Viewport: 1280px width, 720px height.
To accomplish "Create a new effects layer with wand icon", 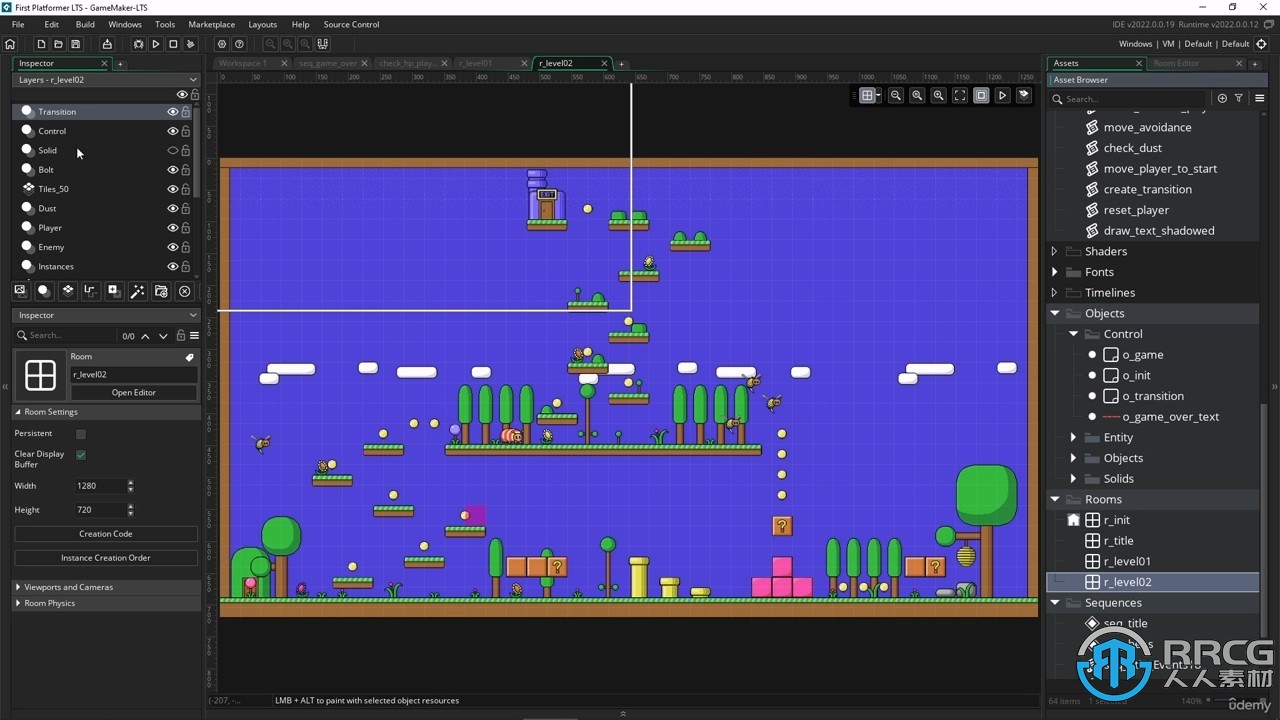I will tap(137, 291).
